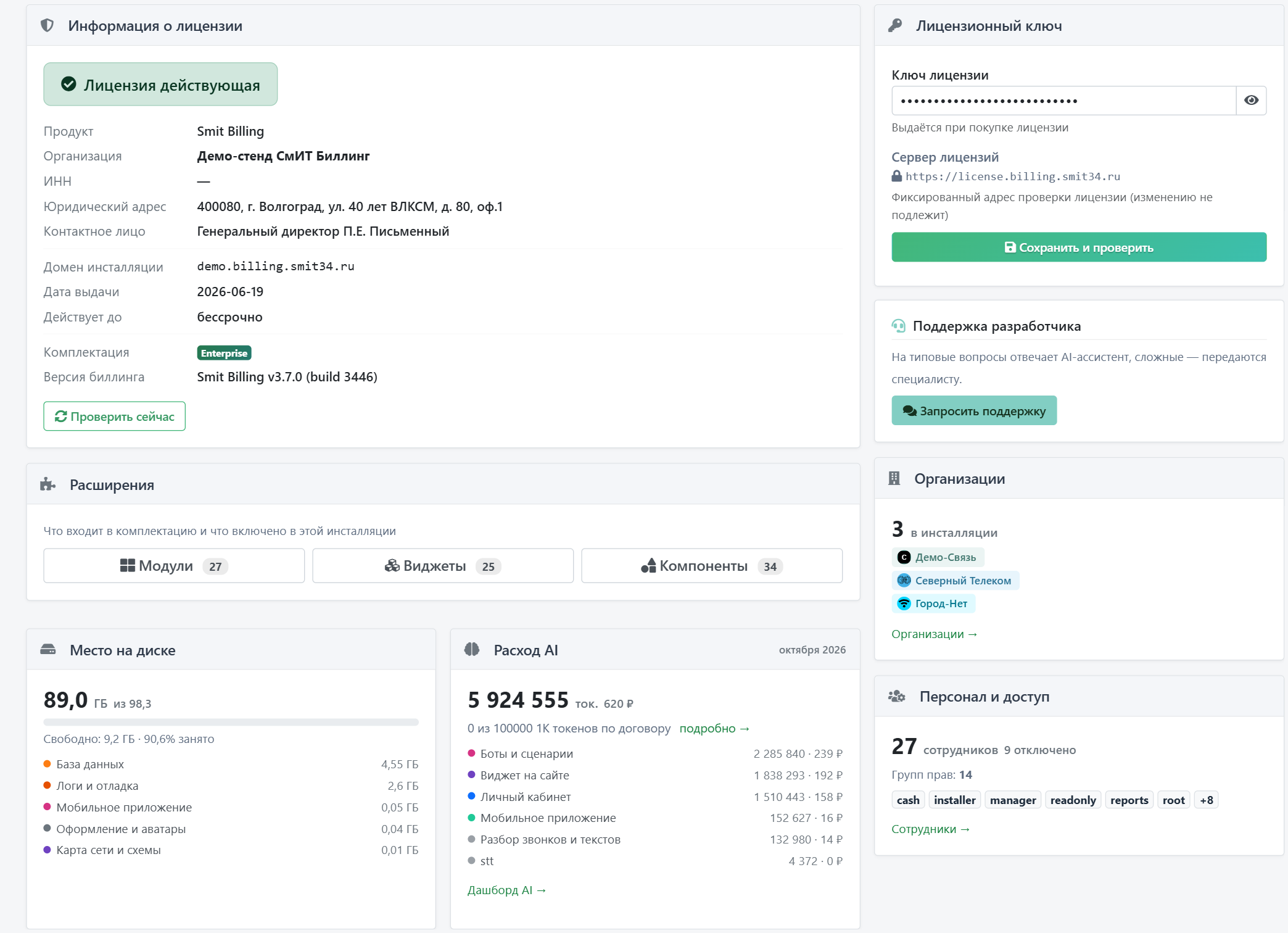Click the key icon in Лицензионный ключ header
Screen dimensions: 1288x933
[895, 25]
